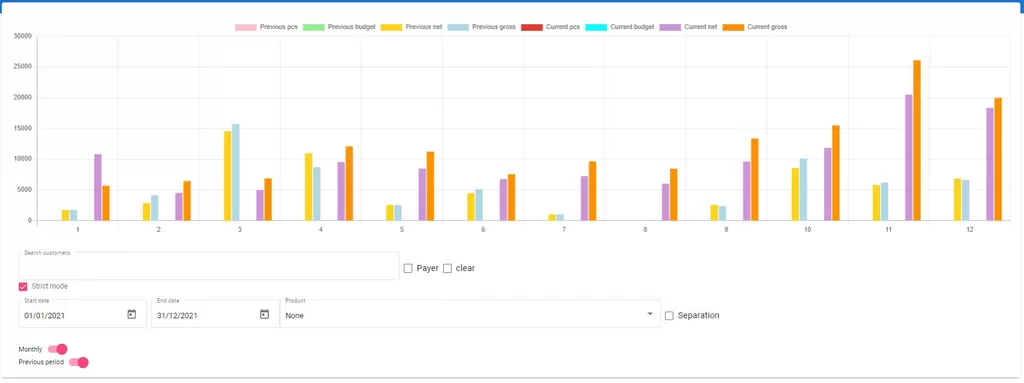Toggle Previous budget legend swatch
The height and width of the screenshot is (383, 1024).
click(x=313, y=27)
